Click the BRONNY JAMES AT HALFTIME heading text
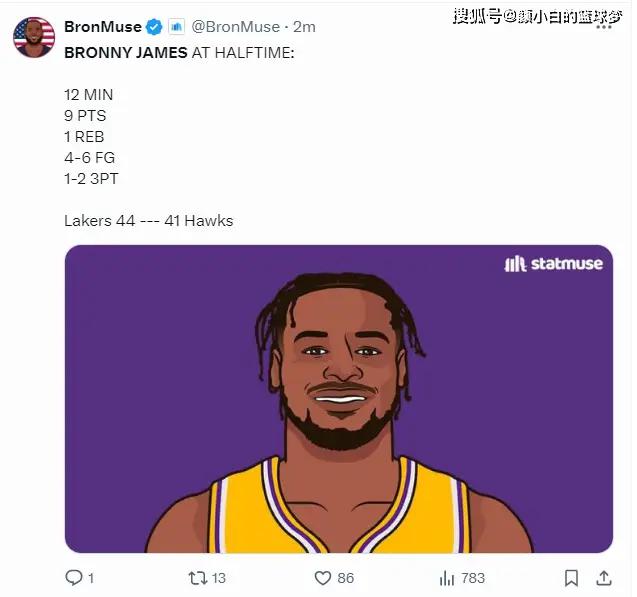The image size is (637, 597). (179, 52)
